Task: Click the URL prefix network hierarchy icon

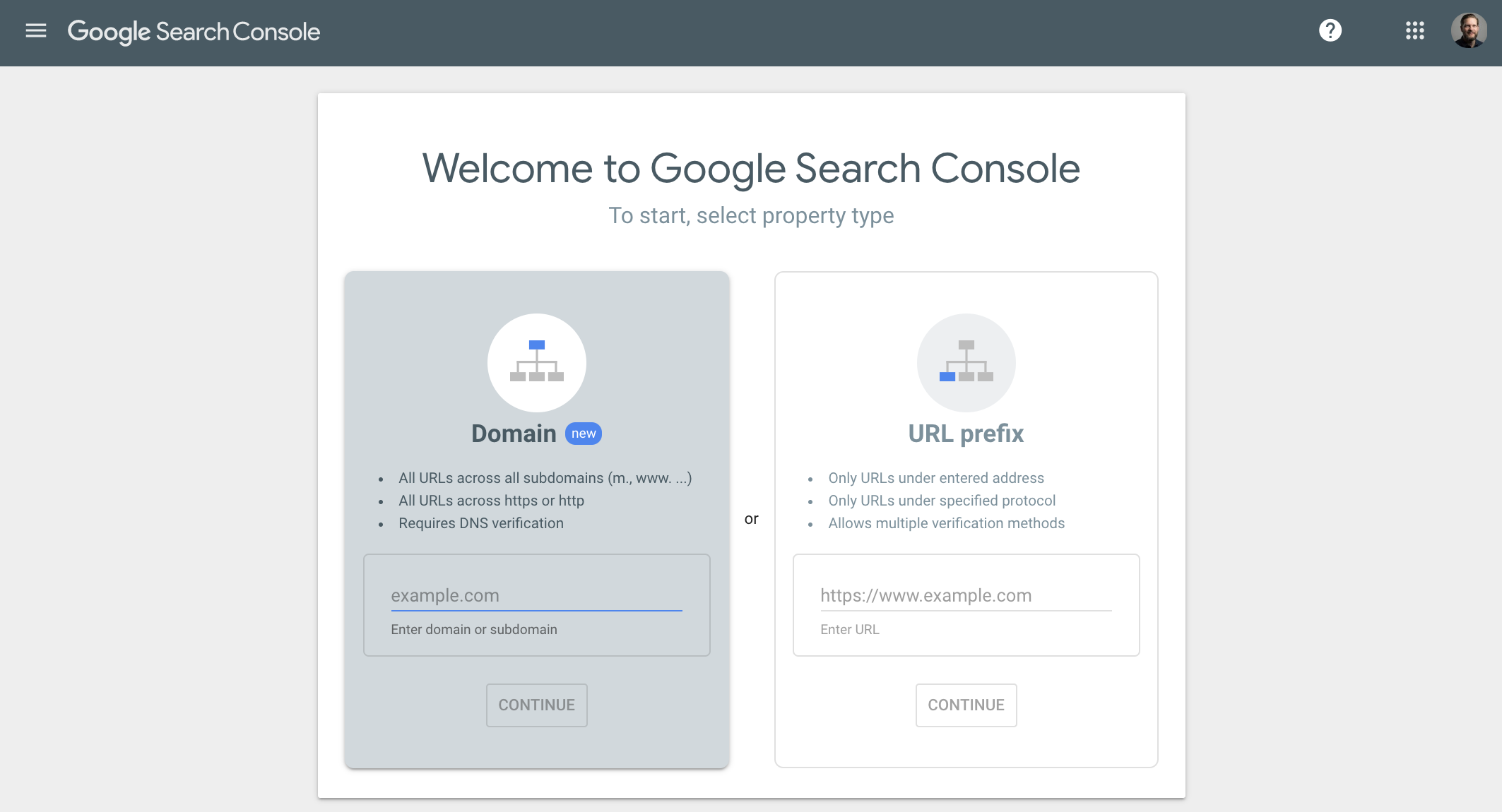Action: (965, 362)
